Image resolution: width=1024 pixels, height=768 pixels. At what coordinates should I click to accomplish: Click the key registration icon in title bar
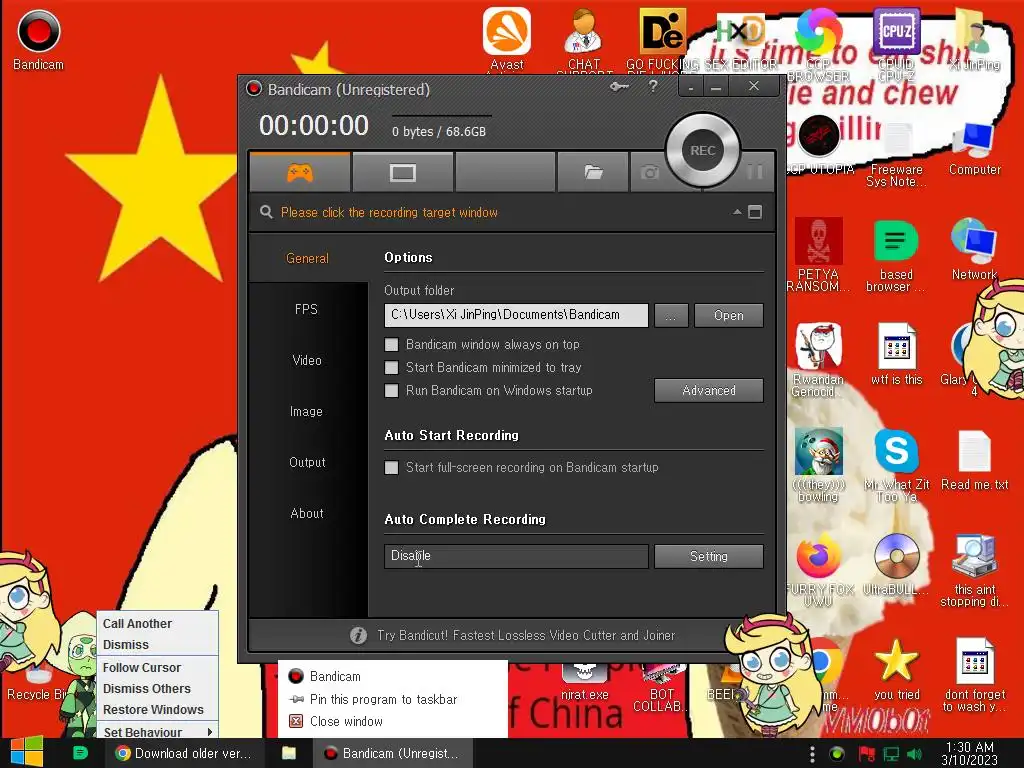(x=618, y=86)
